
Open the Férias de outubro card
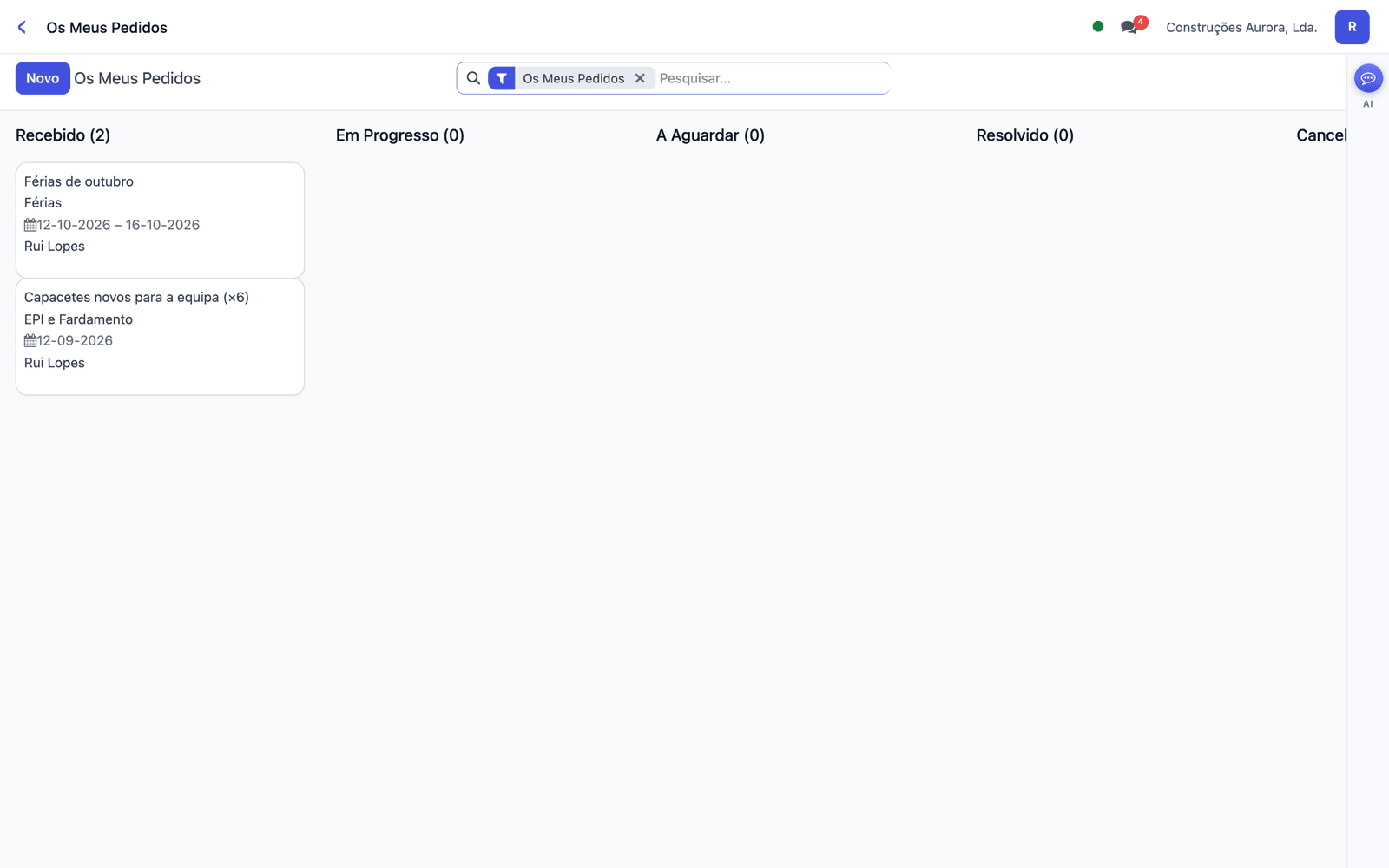click(160, 220)
